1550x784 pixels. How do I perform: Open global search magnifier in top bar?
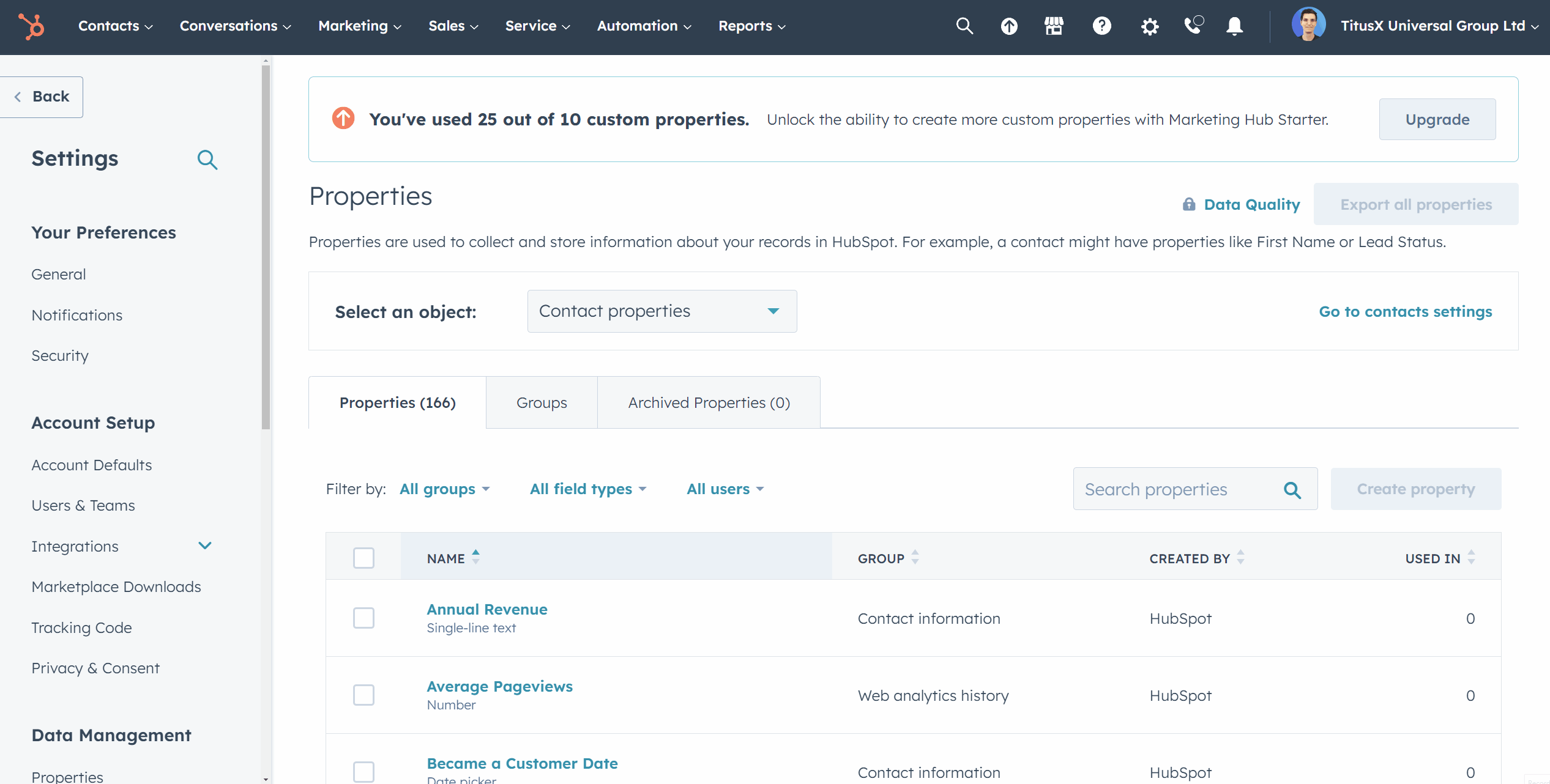pos(964,26)
